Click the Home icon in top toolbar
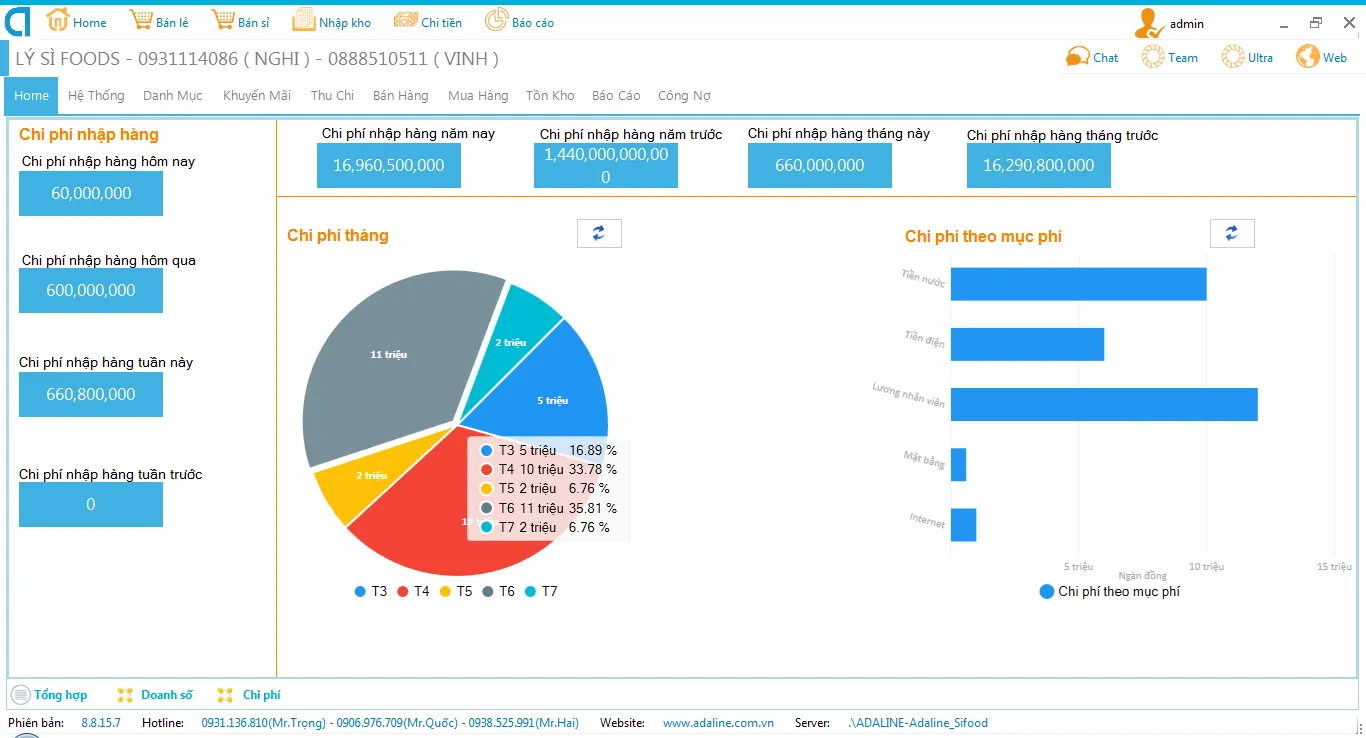Screen dimensions: 1366x738 [x=58, y=21]
